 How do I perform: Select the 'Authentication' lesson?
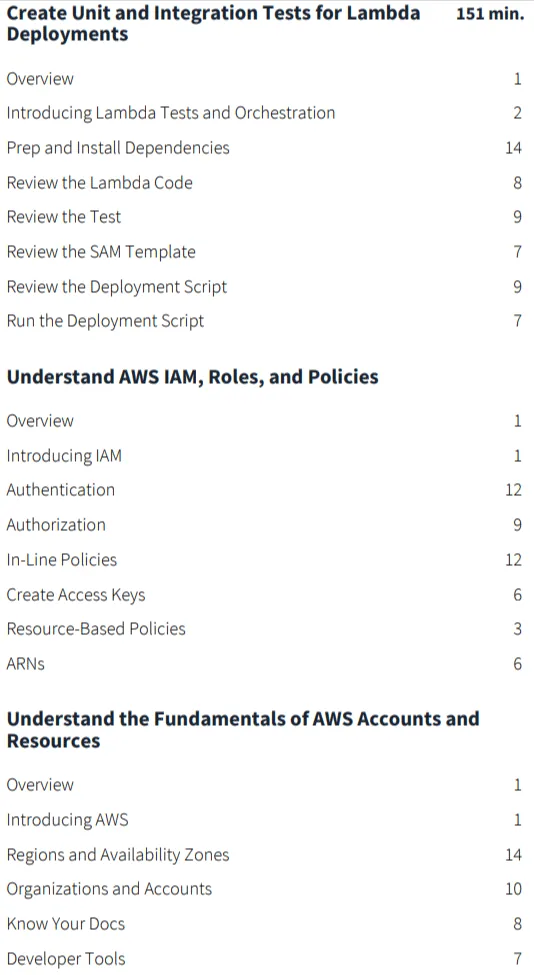click(60, 490)
